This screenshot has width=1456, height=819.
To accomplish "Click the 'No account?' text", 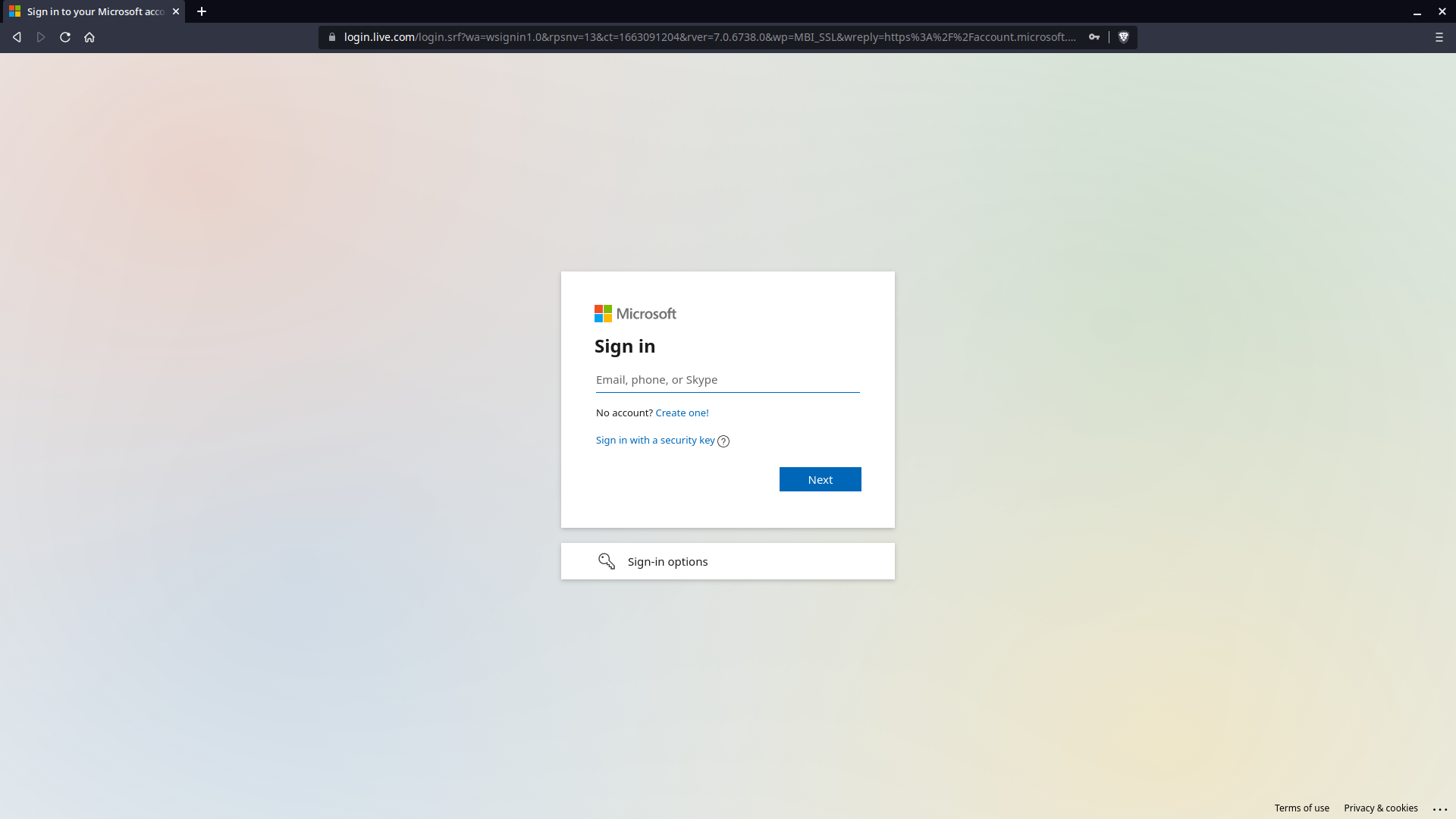I will tap(624, 413).
